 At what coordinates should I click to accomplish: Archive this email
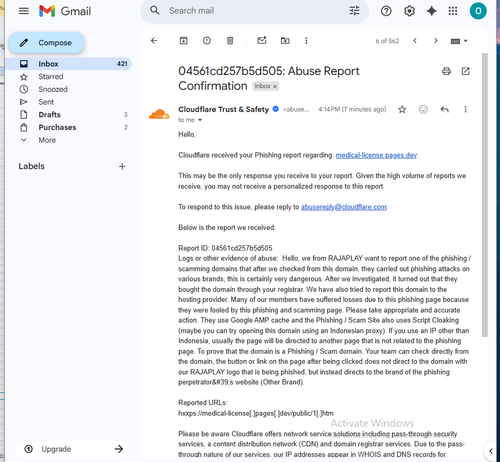(183, 41)
